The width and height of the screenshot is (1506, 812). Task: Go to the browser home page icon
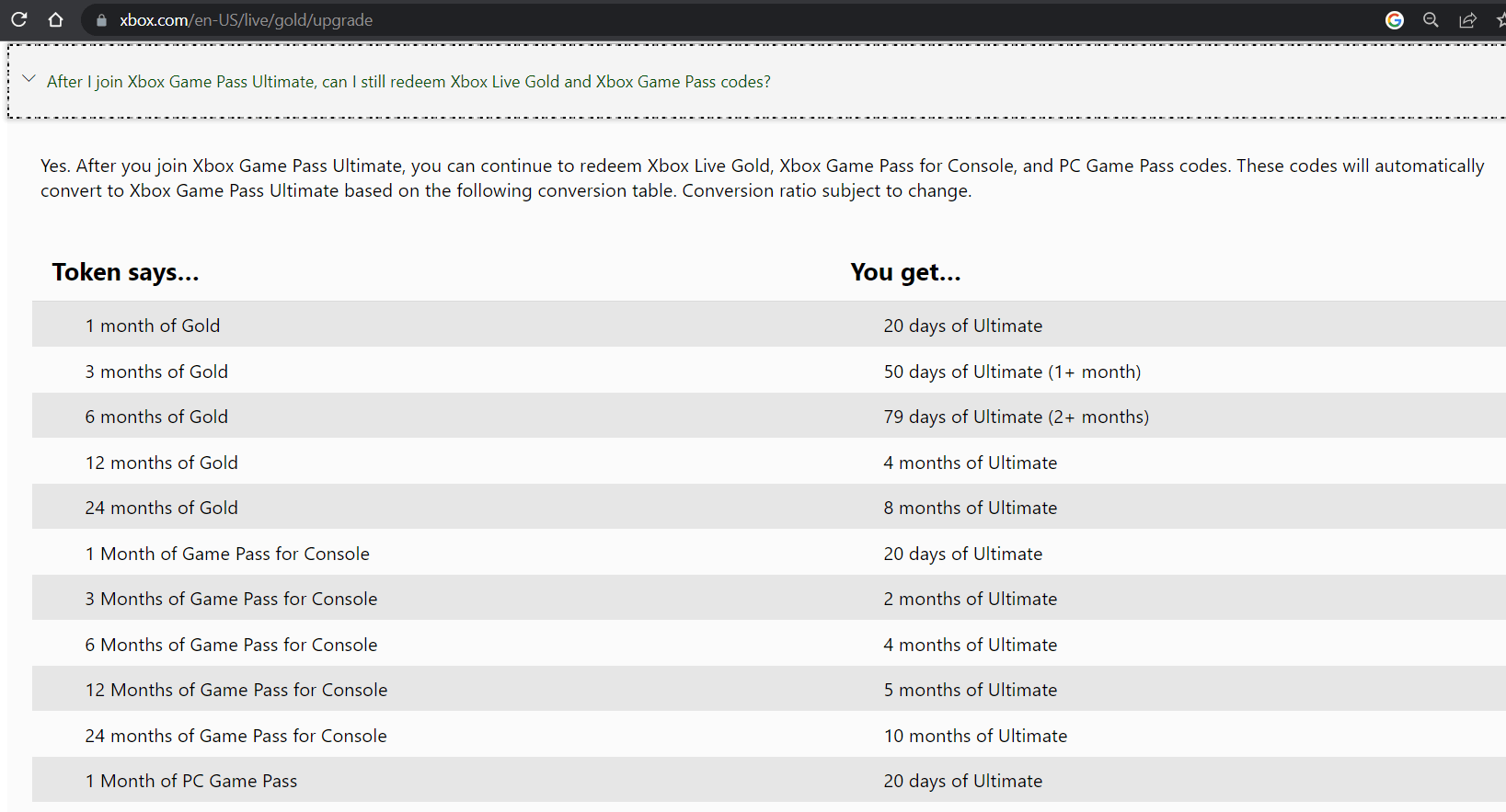click(x=55, y=19)
